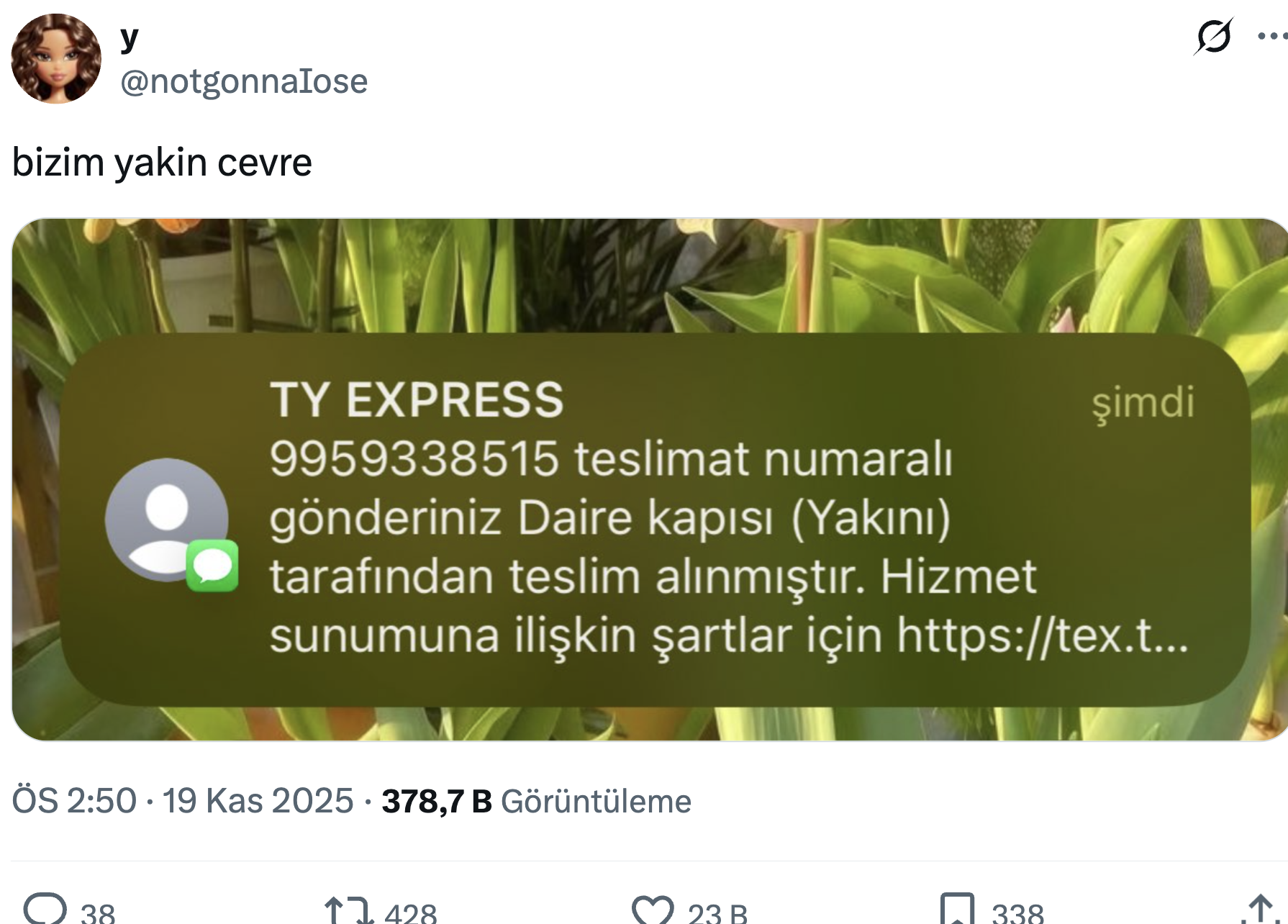This screenshot has width=1288, height=924.
Task: Click the 23 B likes count
Action: pos(717,912)
